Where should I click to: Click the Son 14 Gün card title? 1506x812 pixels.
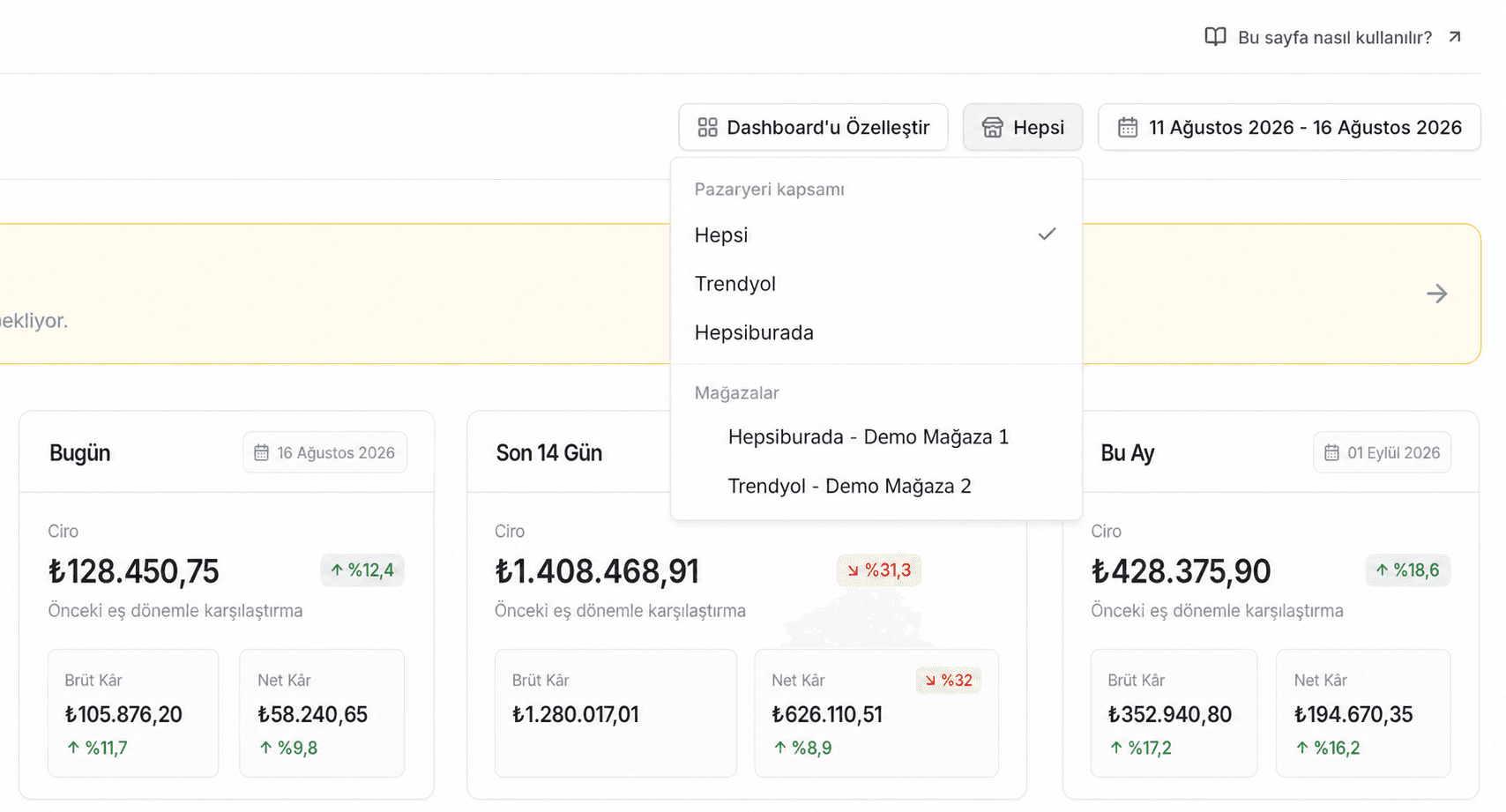click(549, 453)
